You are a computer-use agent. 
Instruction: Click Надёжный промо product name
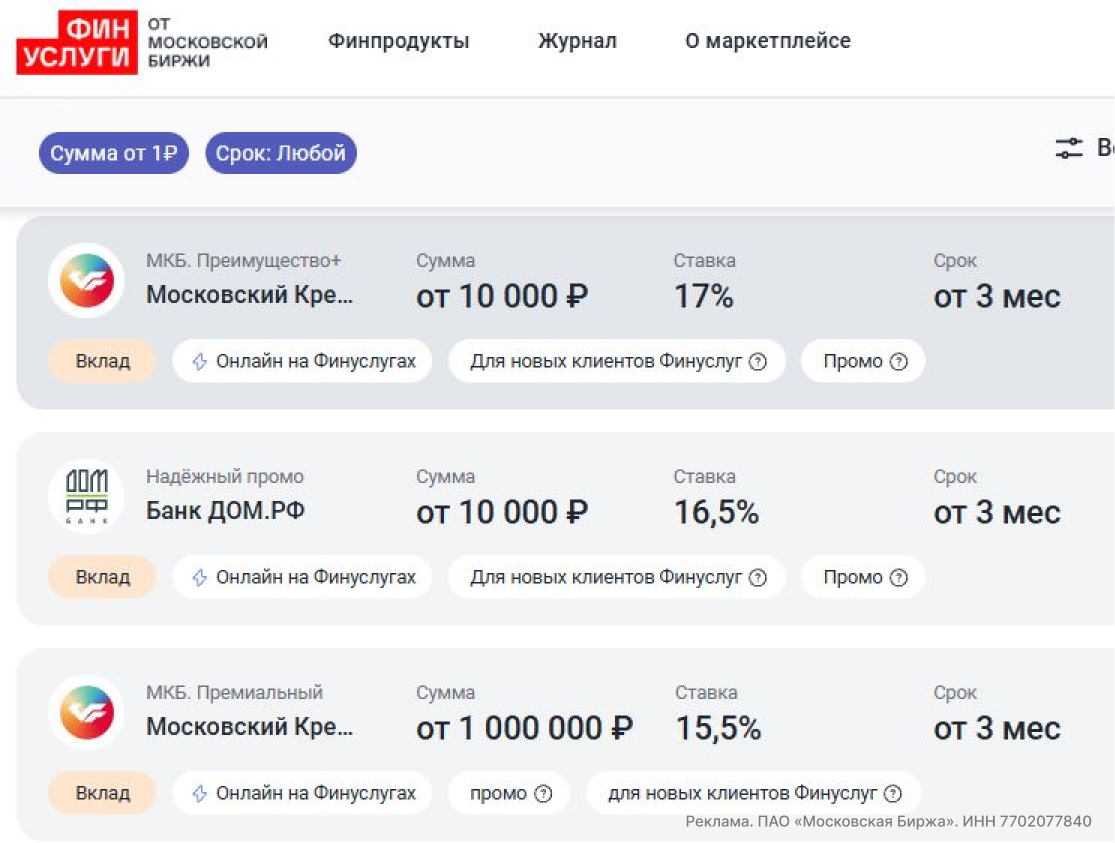coord(225,477)
